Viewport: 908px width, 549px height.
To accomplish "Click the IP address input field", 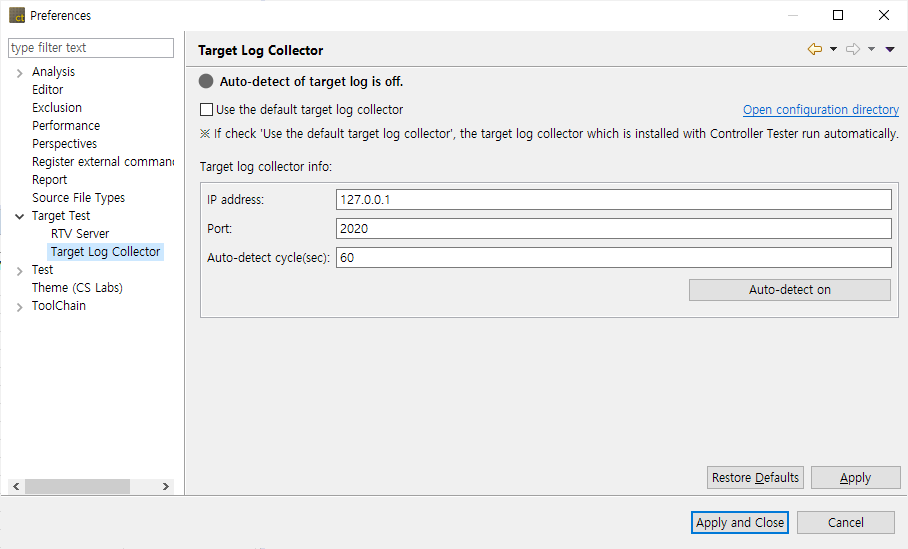I will pyautogui.click(x=614, y=200).
